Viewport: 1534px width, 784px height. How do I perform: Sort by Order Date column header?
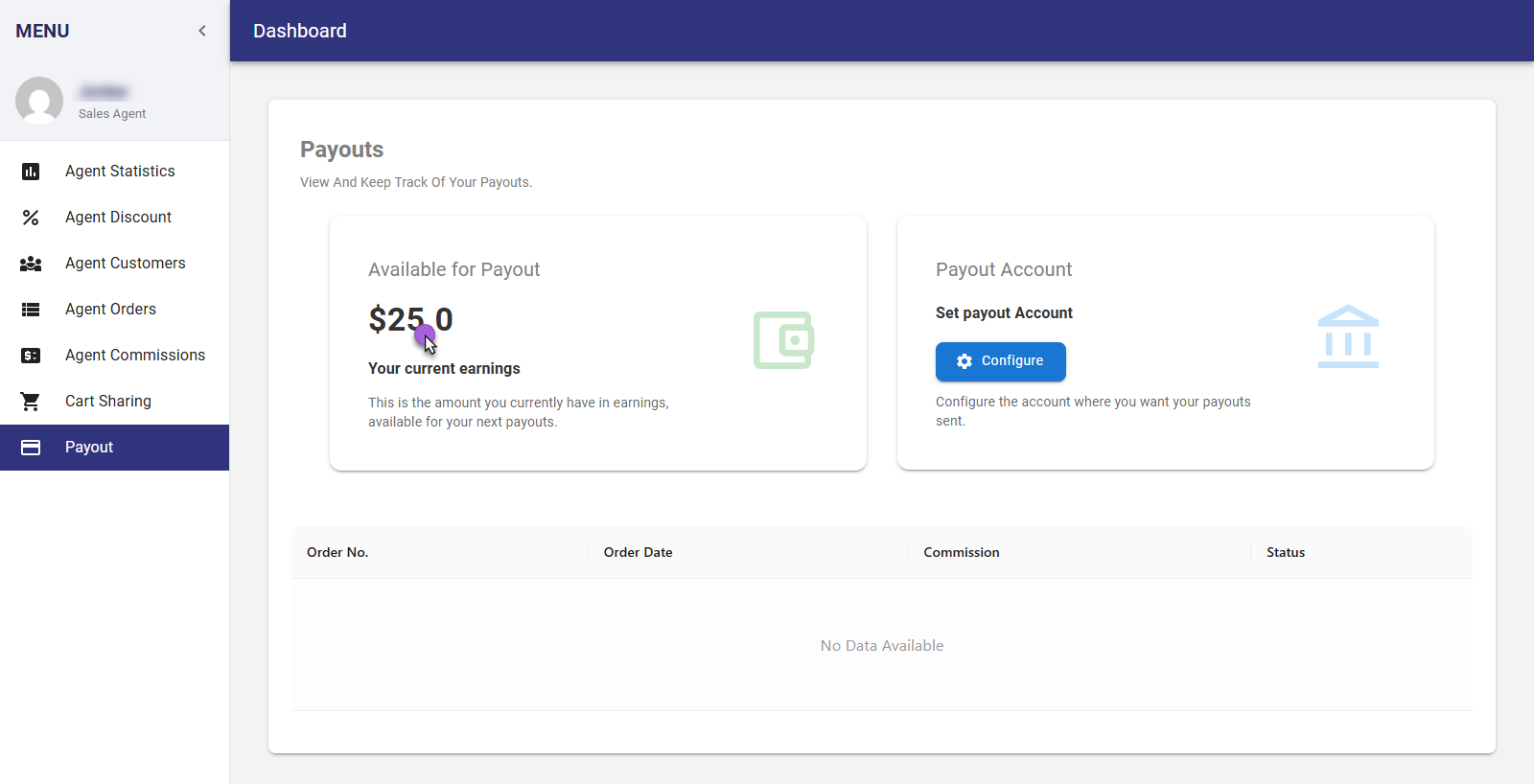tap(638, 553)
